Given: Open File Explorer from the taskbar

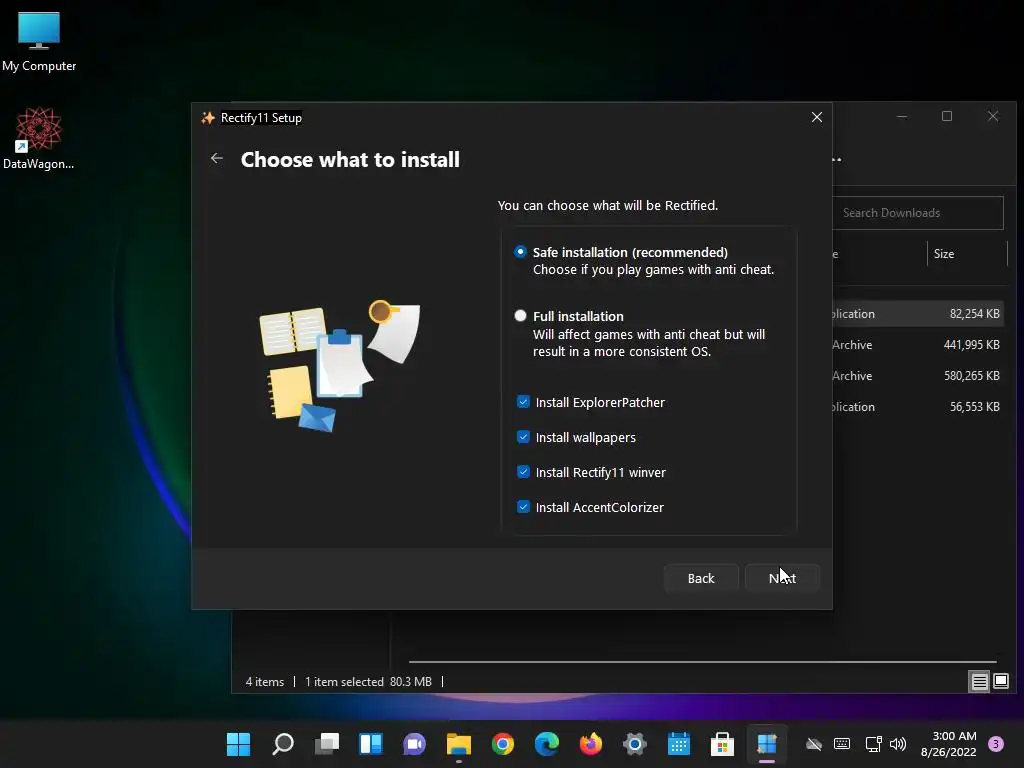Looking at the screenshot, I should coord(458,744).
